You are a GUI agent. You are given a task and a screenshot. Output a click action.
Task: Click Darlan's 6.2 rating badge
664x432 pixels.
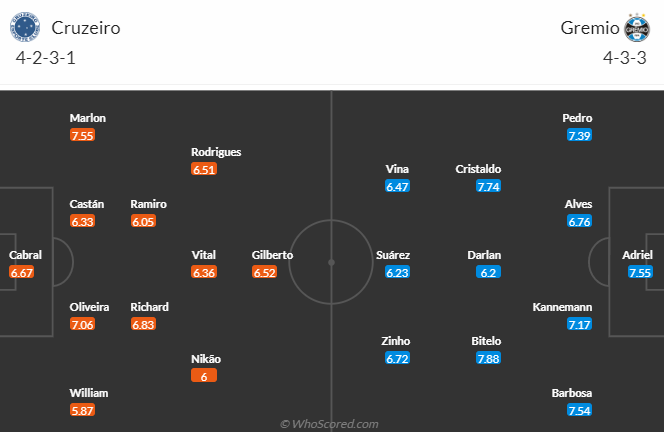pyautogui.click(x=488, y=272)
